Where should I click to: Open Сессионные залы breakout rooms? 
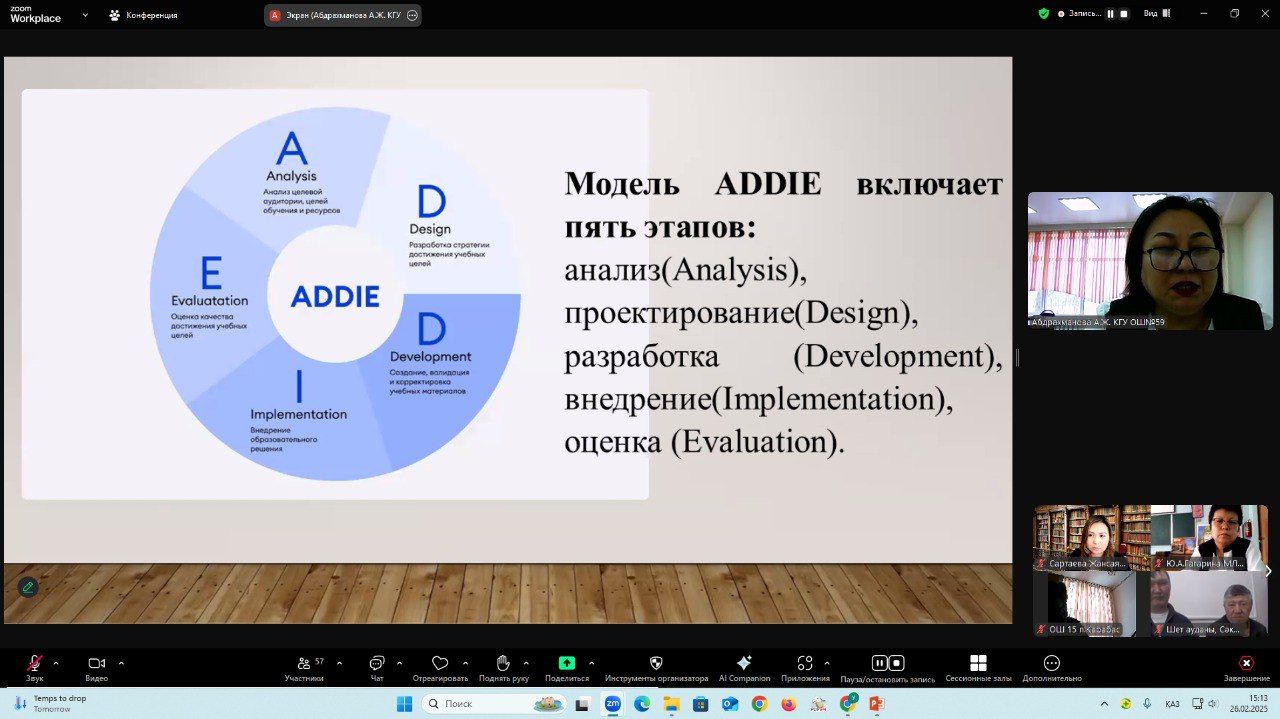(x=978, y=664)
